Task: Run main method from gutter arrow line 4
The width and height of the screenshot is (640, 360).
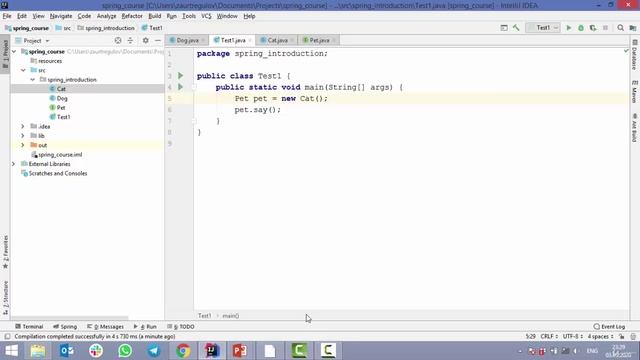Action: coord(180,87)
